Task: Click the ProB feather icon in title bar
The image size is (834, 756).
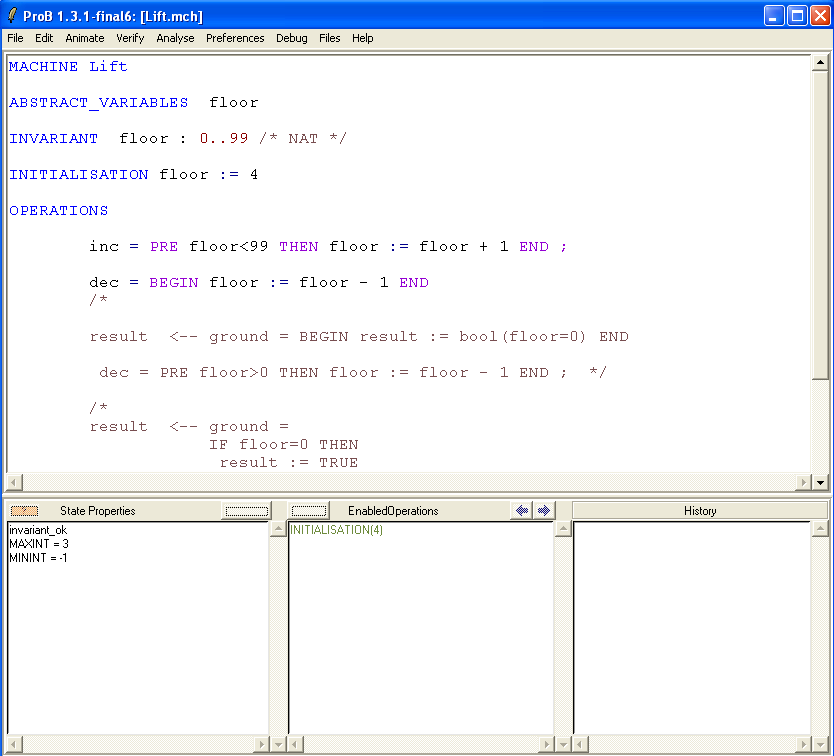Action: (11, 16)
